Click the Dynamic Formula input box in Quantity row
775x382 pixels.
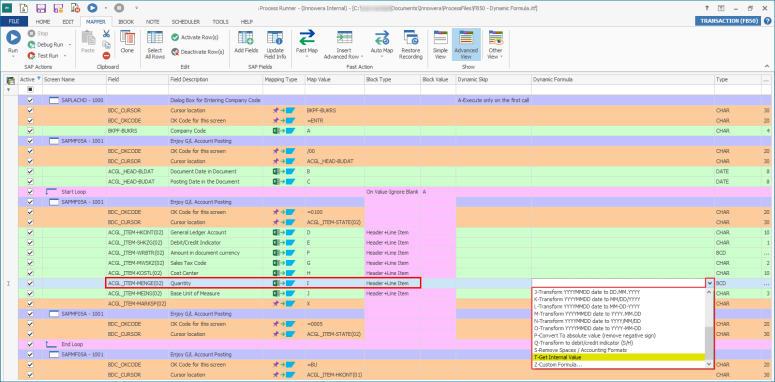[x=619, y=283]
